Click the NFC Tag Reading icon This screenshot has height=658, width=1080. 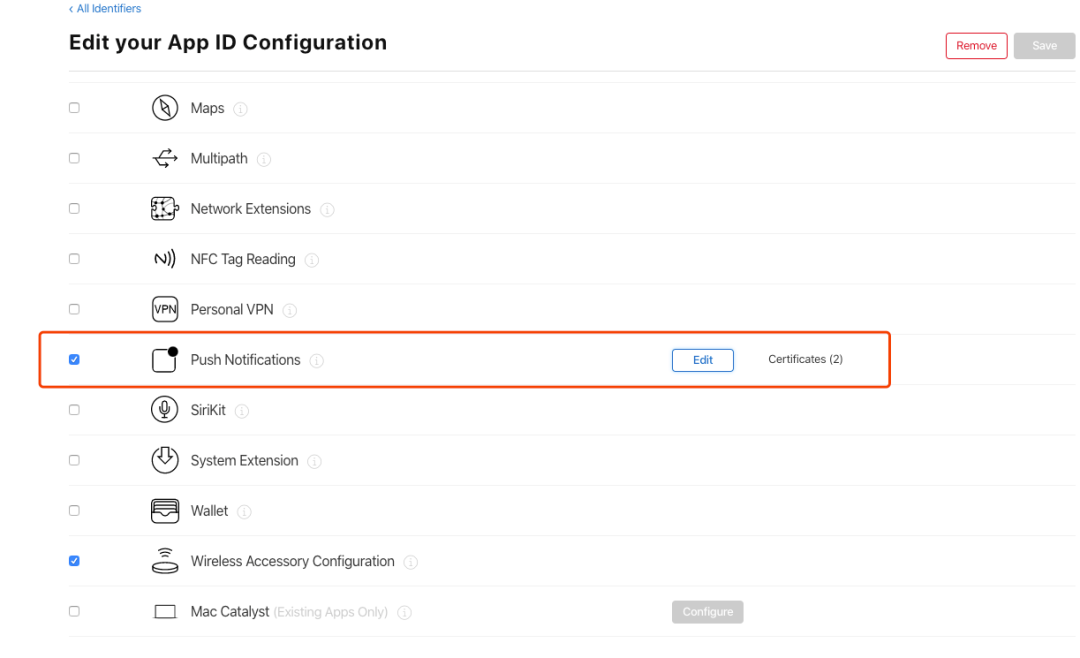pos(164,259)
